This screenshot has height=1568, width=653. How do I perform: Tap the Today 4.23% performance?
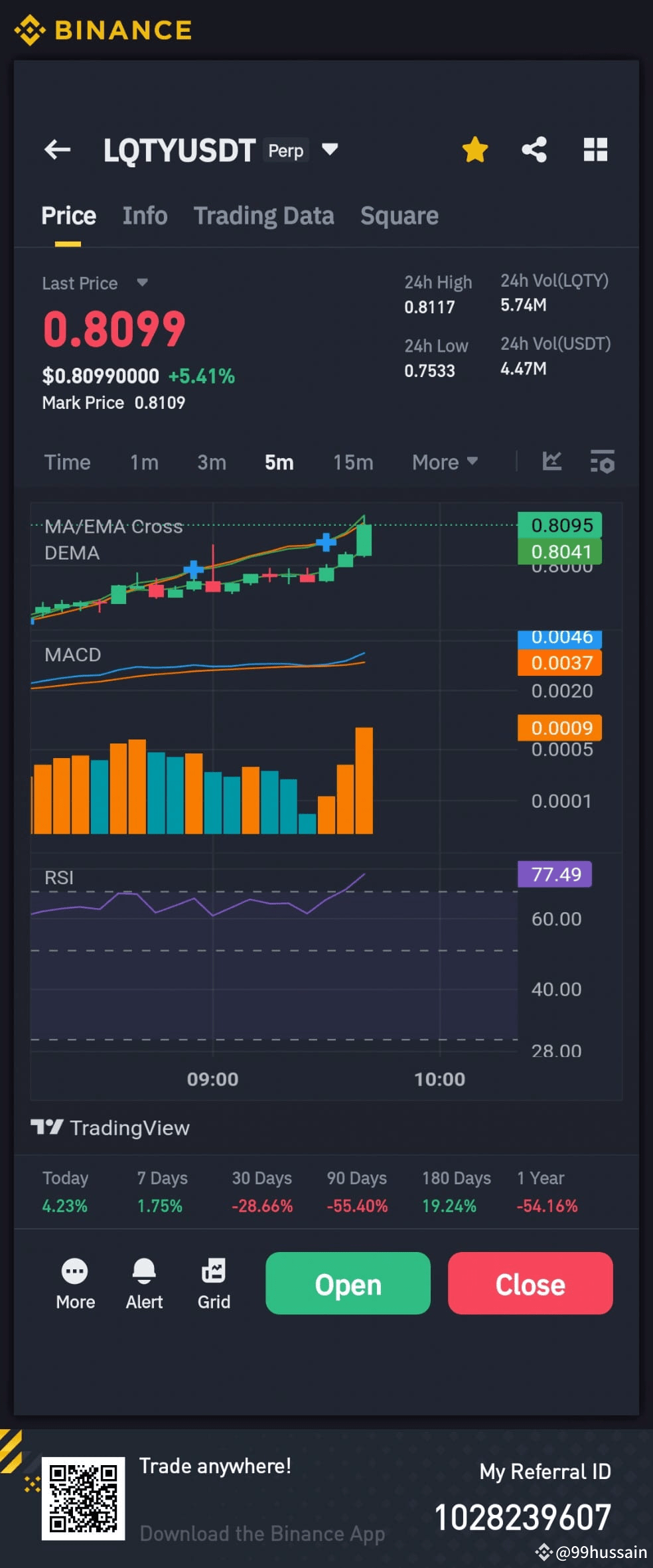65,1192
